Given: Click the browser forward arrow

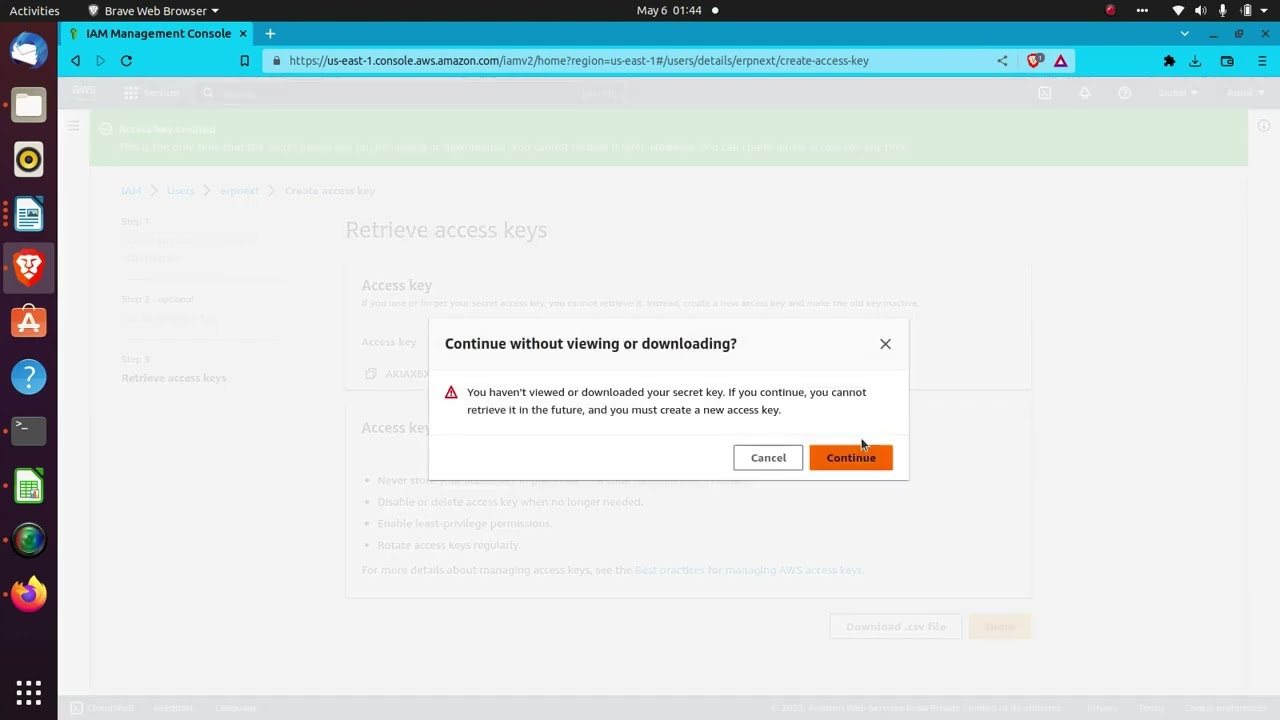Looking at the screenshot, I should click(100, 61).
